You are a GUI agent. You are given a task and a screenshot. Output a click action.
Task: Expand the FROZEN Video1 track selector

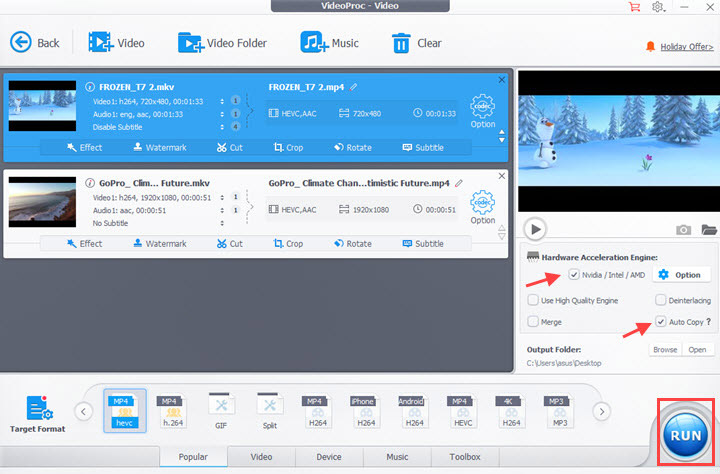(222, 101)
